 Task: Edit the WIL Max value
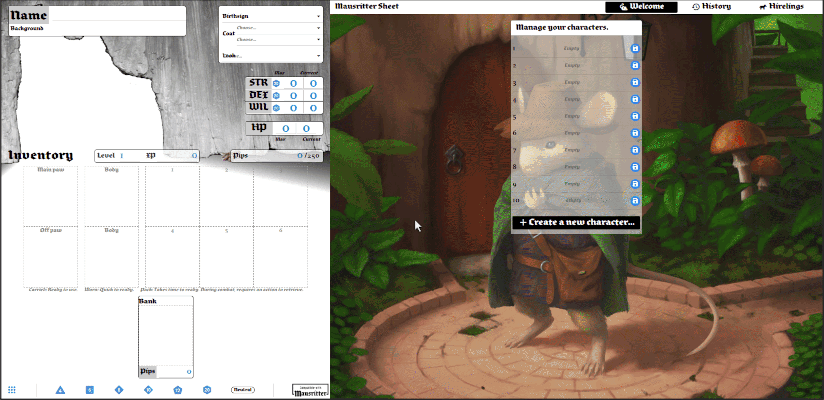[293, 108]
